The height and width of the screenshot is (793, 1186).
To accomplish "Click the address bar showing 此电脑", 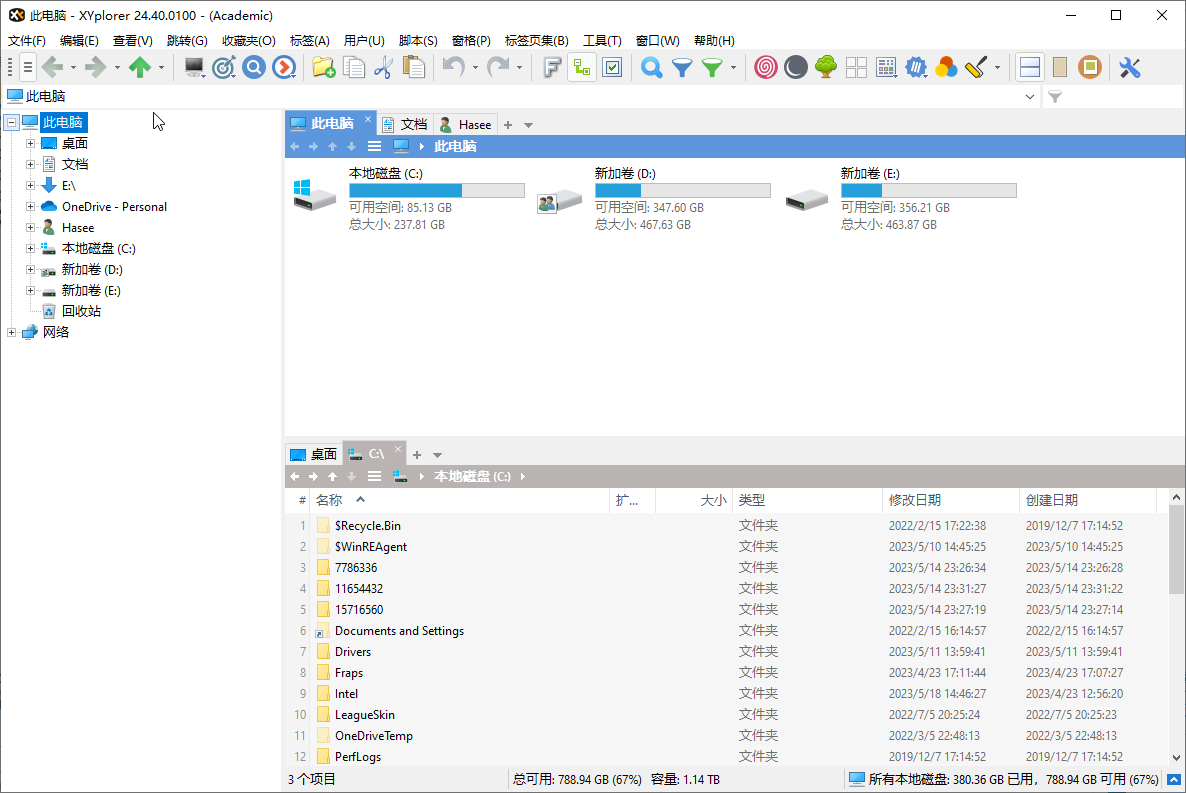I will click(x=519, y=96).
